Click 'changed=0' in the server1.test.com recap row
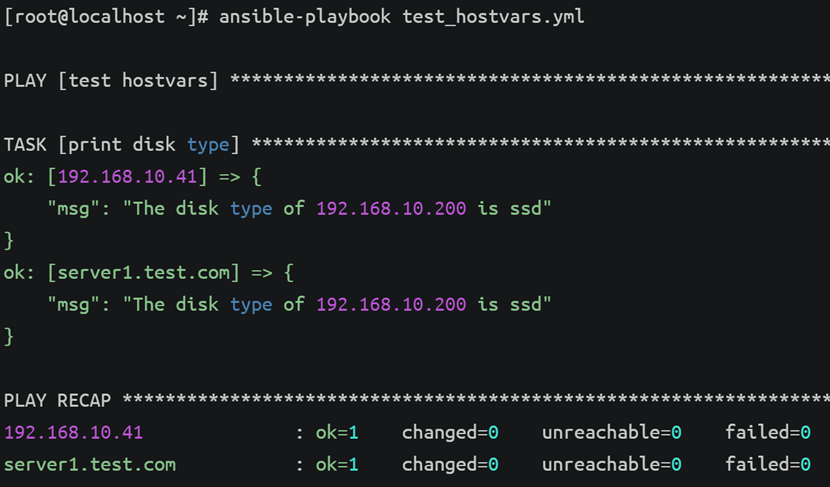The height and width of the screenshot is (487, 830). 450,465
